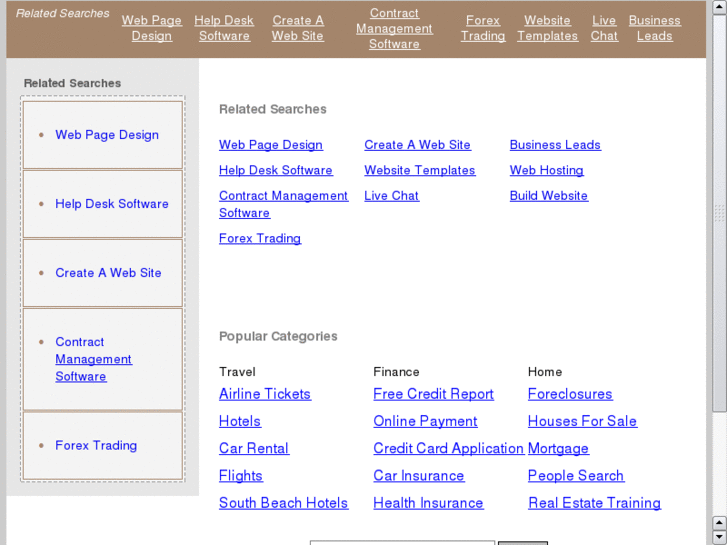Open the Free Credit Report link
This screenshot has width=727, height=545.
point(434,394)
